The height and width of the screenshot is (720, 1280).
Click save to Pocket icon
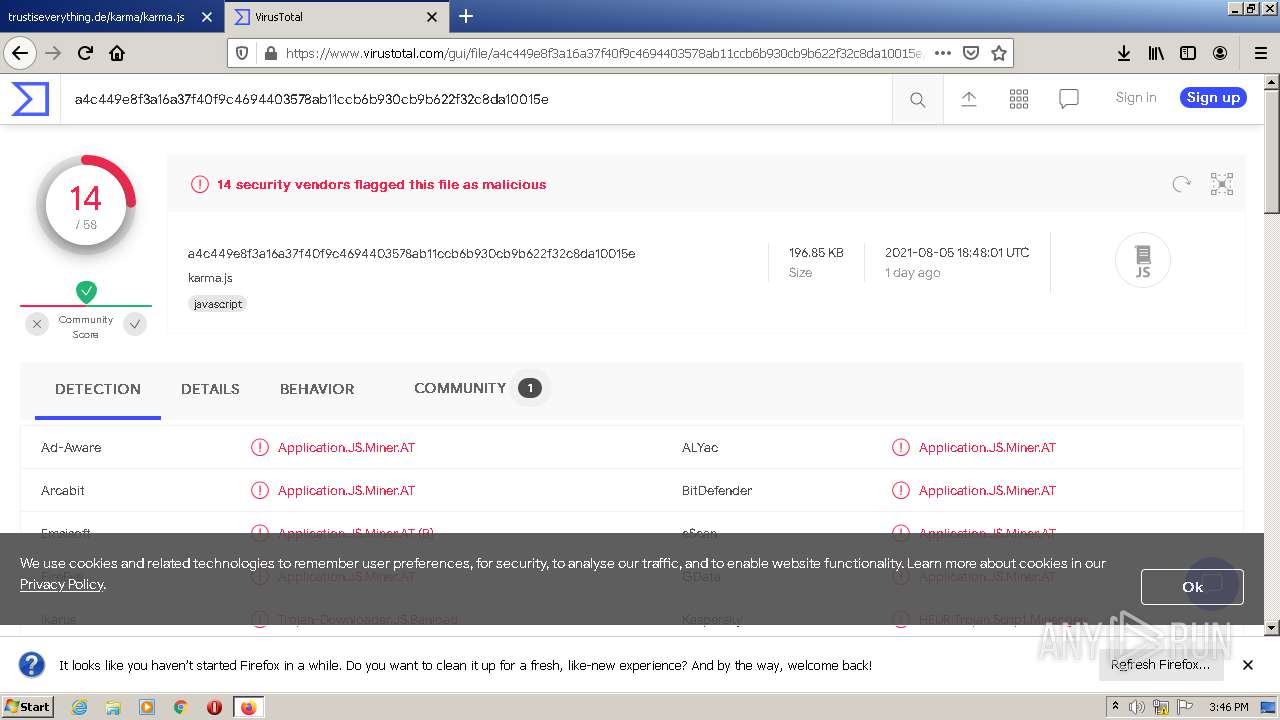coord(971,53)
